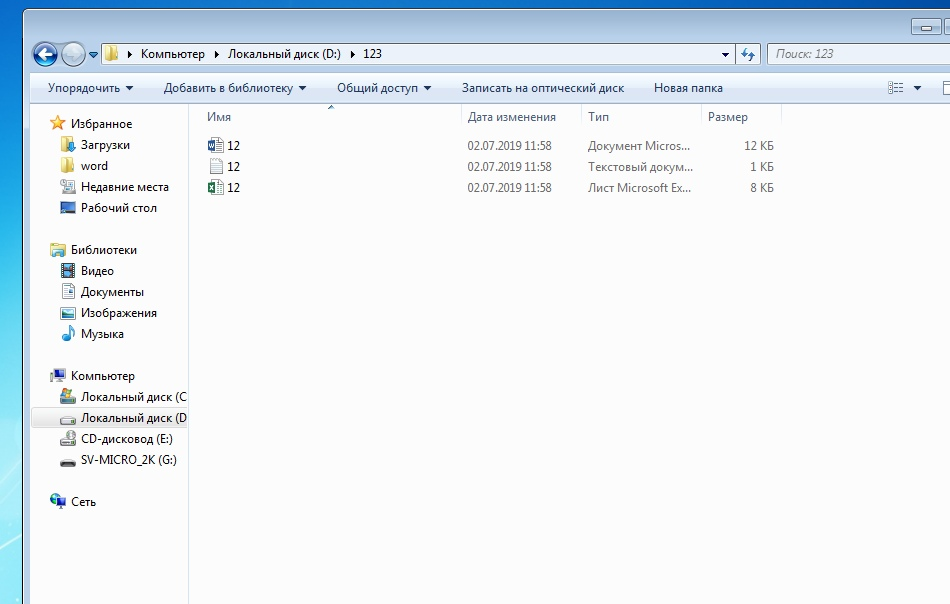This screenshot has width=950, height=604.
Task: Click Компьютер in the address breadcrumb
Action: (x=173, y=54)
